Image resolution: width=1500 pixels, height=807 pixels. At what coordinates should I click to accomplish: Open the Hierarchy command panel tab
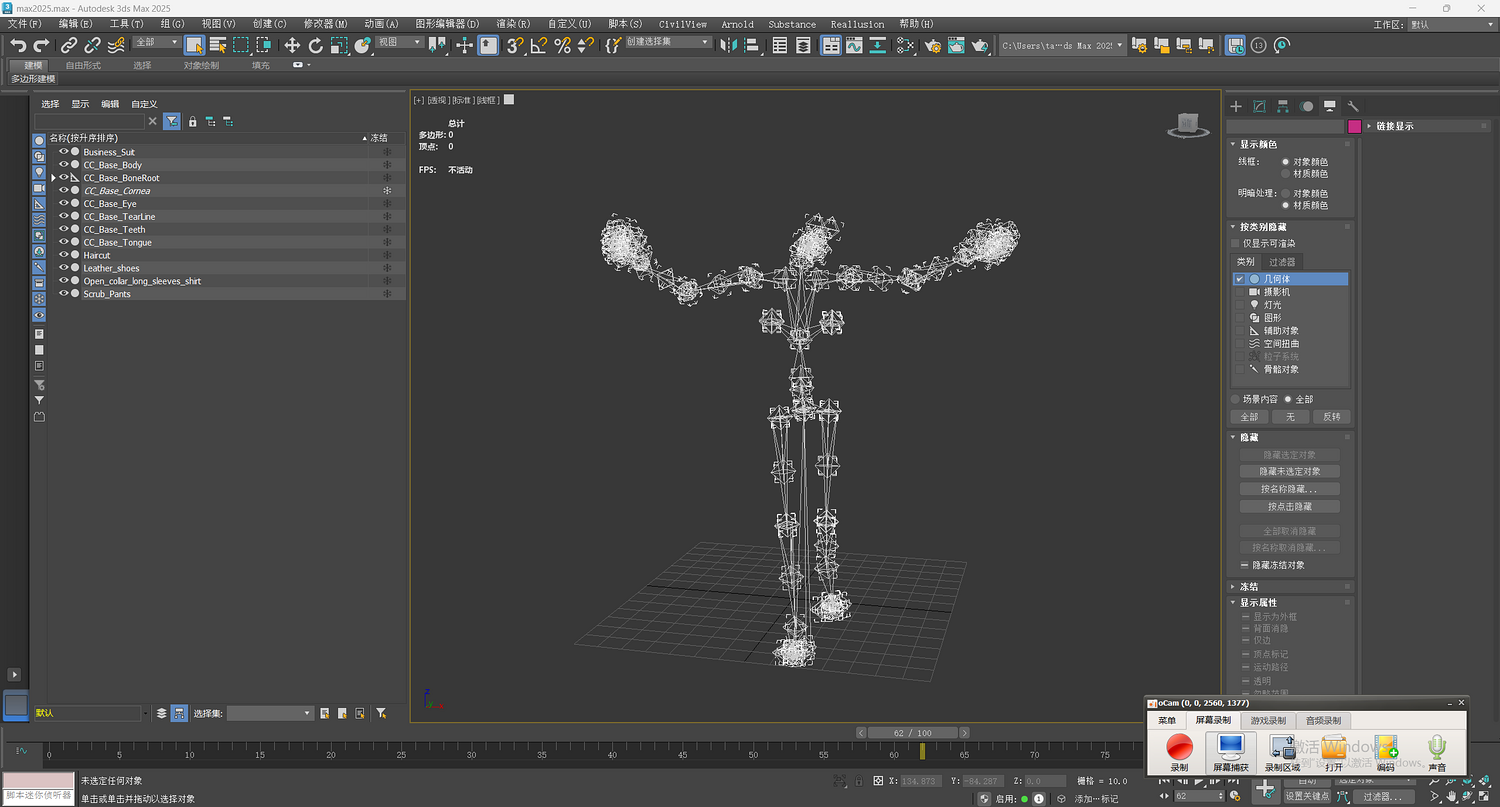click(1283, 106)
